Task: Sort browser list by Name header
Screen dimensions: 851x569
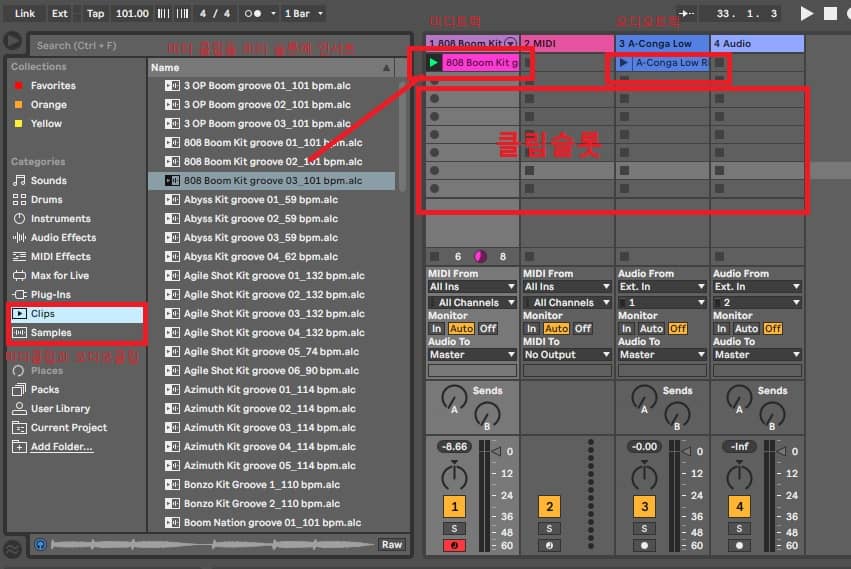Action: pyautogui.click(x=271, y=68)
